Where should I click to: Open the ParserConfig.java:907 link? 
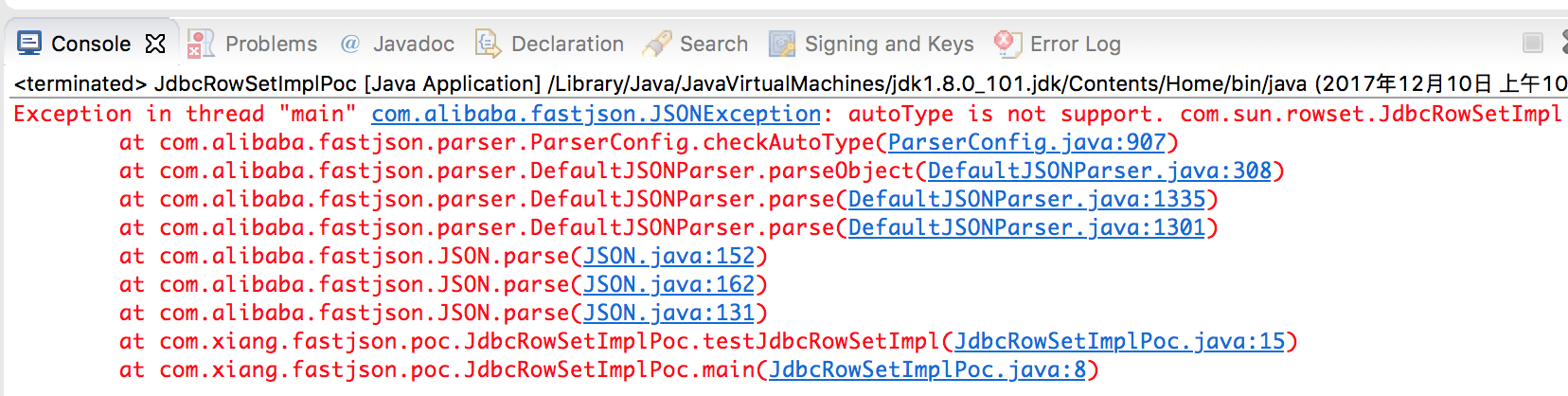click(1026, 142)
